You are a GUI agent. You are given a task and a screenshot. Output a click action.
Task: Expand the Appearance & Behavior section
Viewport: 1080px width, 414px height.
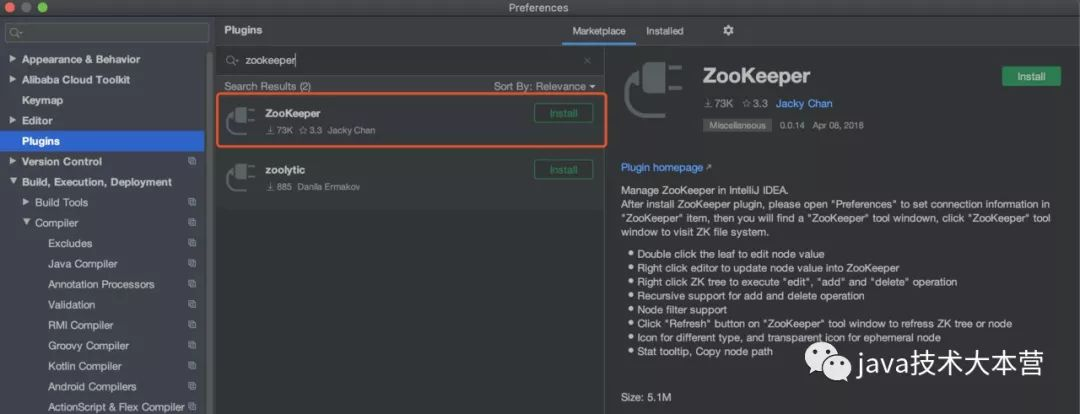tap(13, 59)
